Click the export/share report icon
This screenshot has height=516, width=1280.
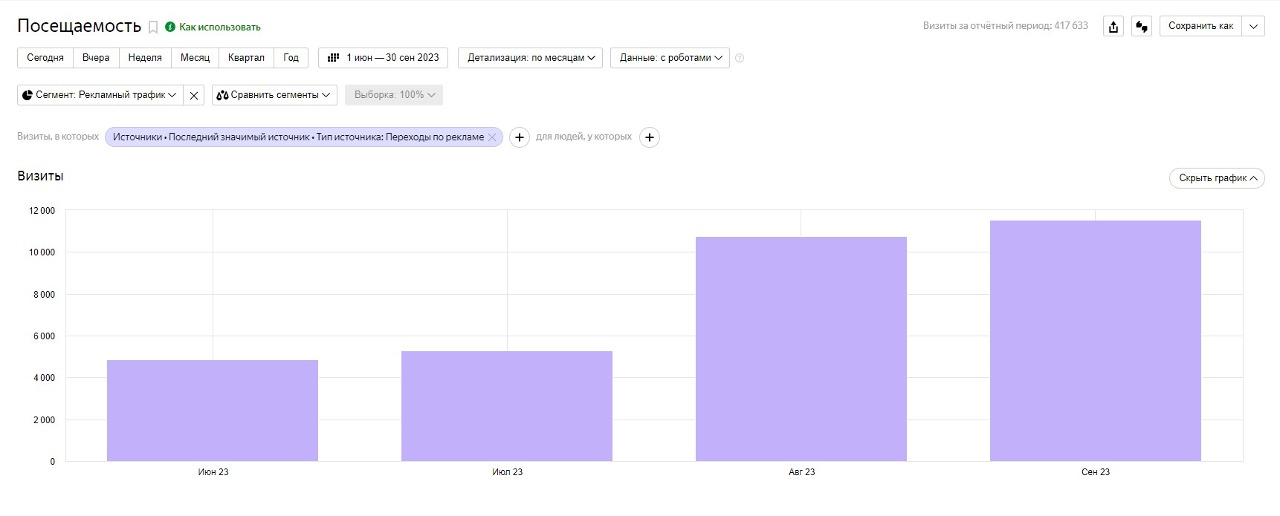point(1113,27)
